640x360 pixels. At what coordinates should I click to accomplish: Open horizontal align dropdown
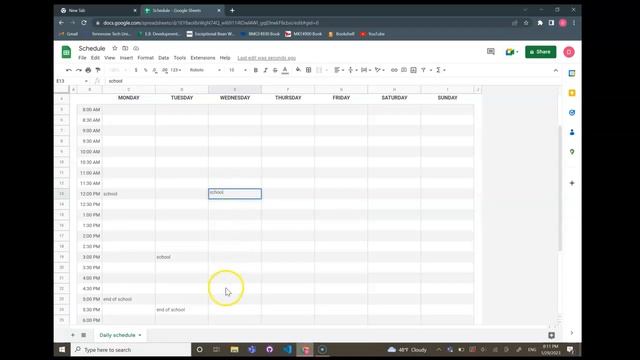click(x=339, y=70)
